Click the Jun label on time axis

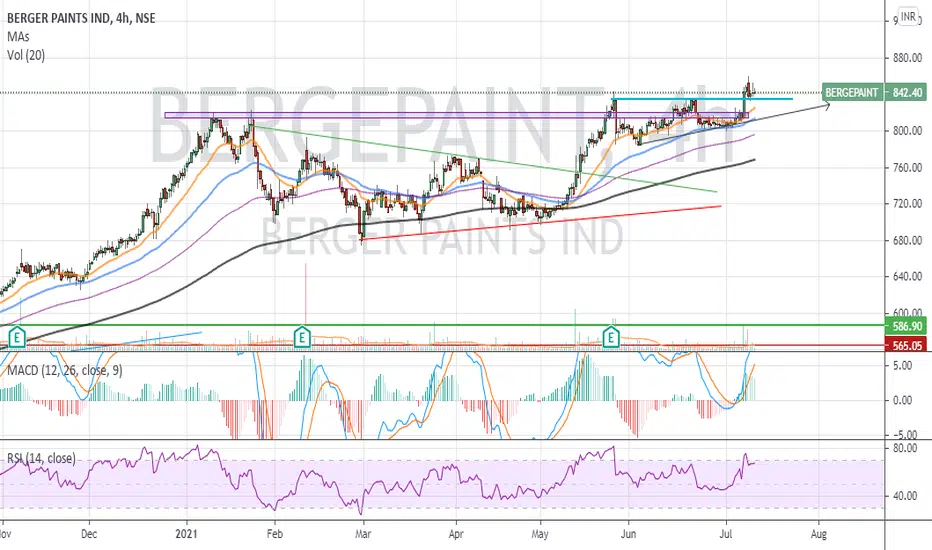[x=628, y=535]
